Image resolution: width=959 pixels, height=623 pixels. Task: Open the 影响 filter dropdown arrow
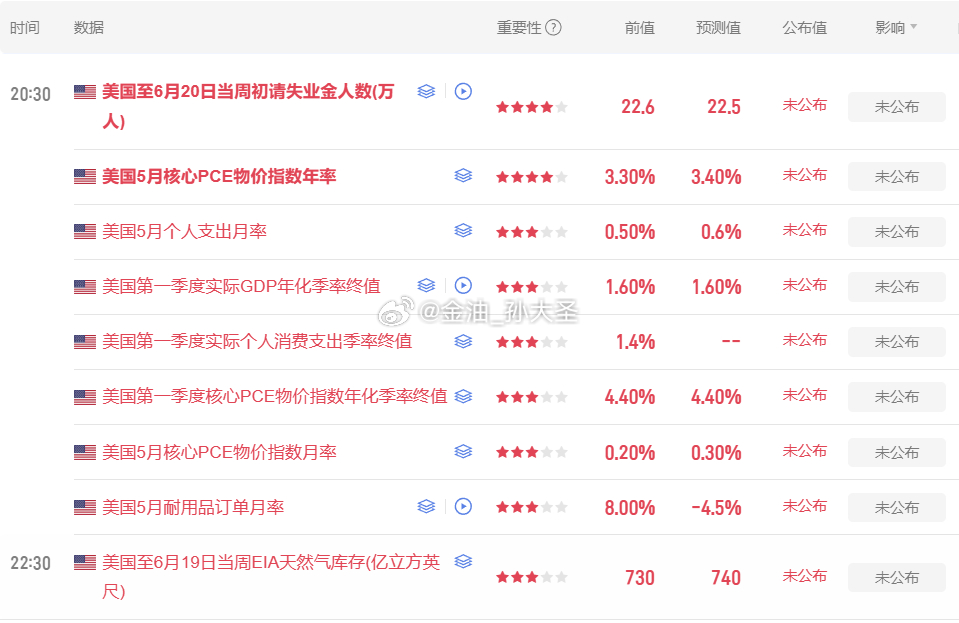[914, 27]
